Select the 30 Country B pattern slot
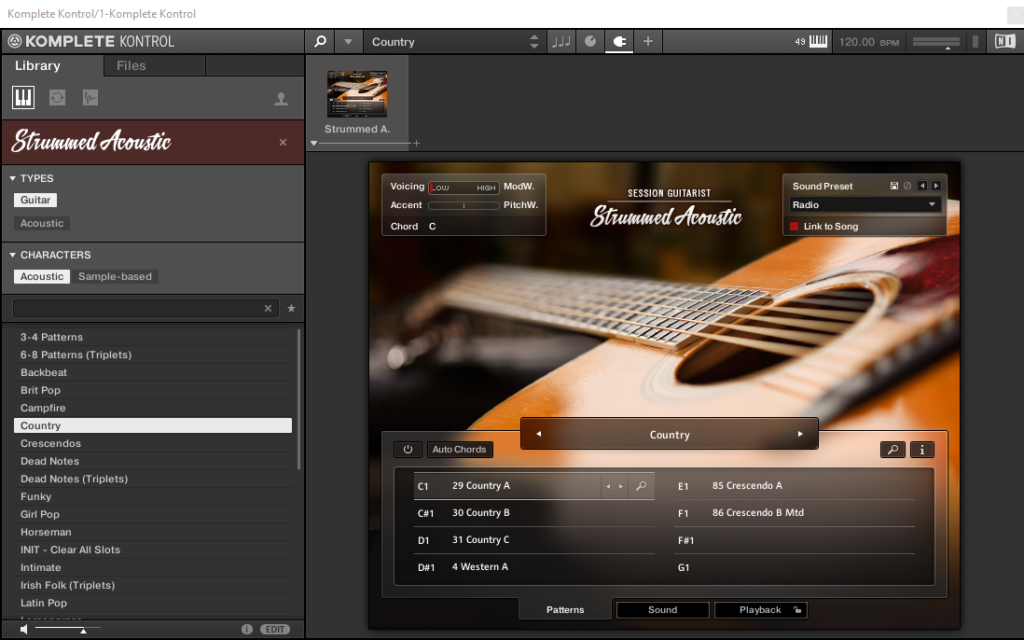Screen dimensions: 1024x640 click(x=534, y=513)
